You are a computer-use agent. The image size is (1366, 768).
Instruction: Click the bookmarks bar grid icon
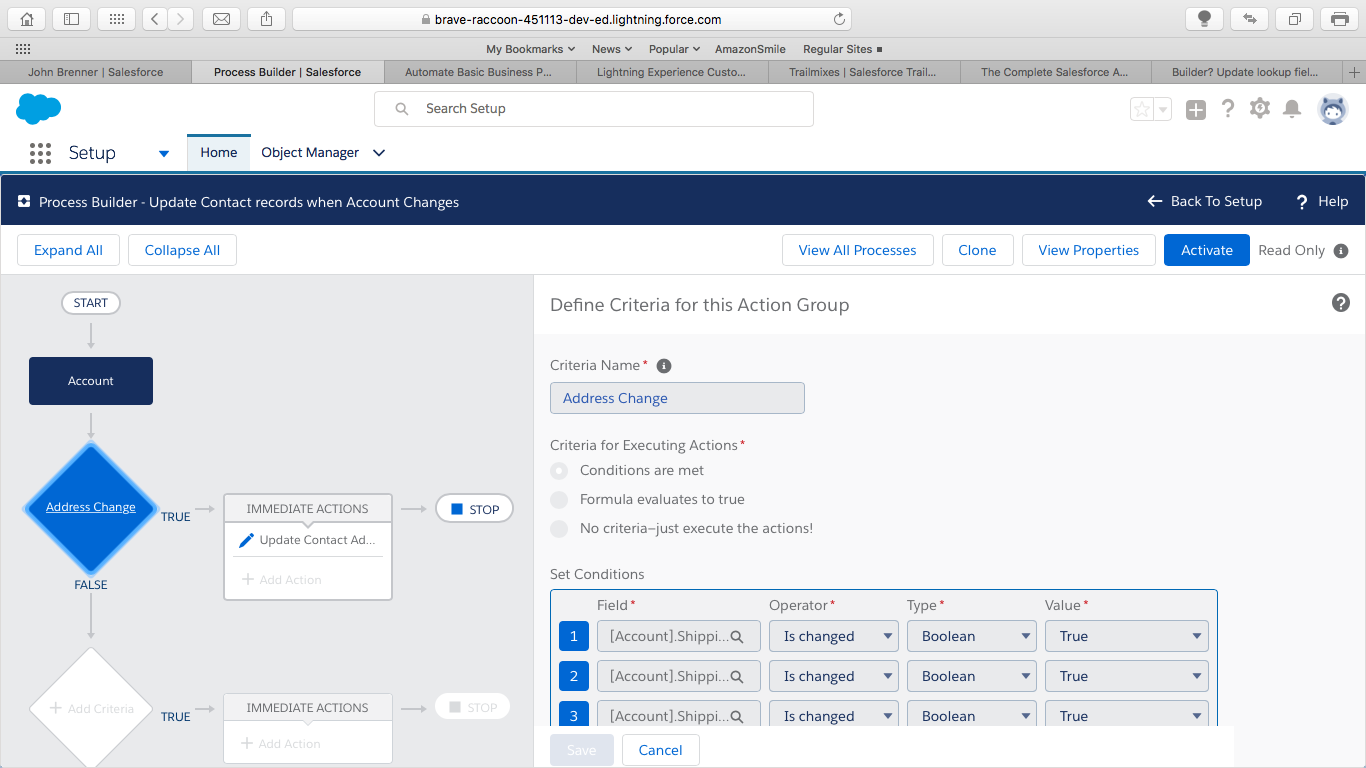[x=23, y=49]
